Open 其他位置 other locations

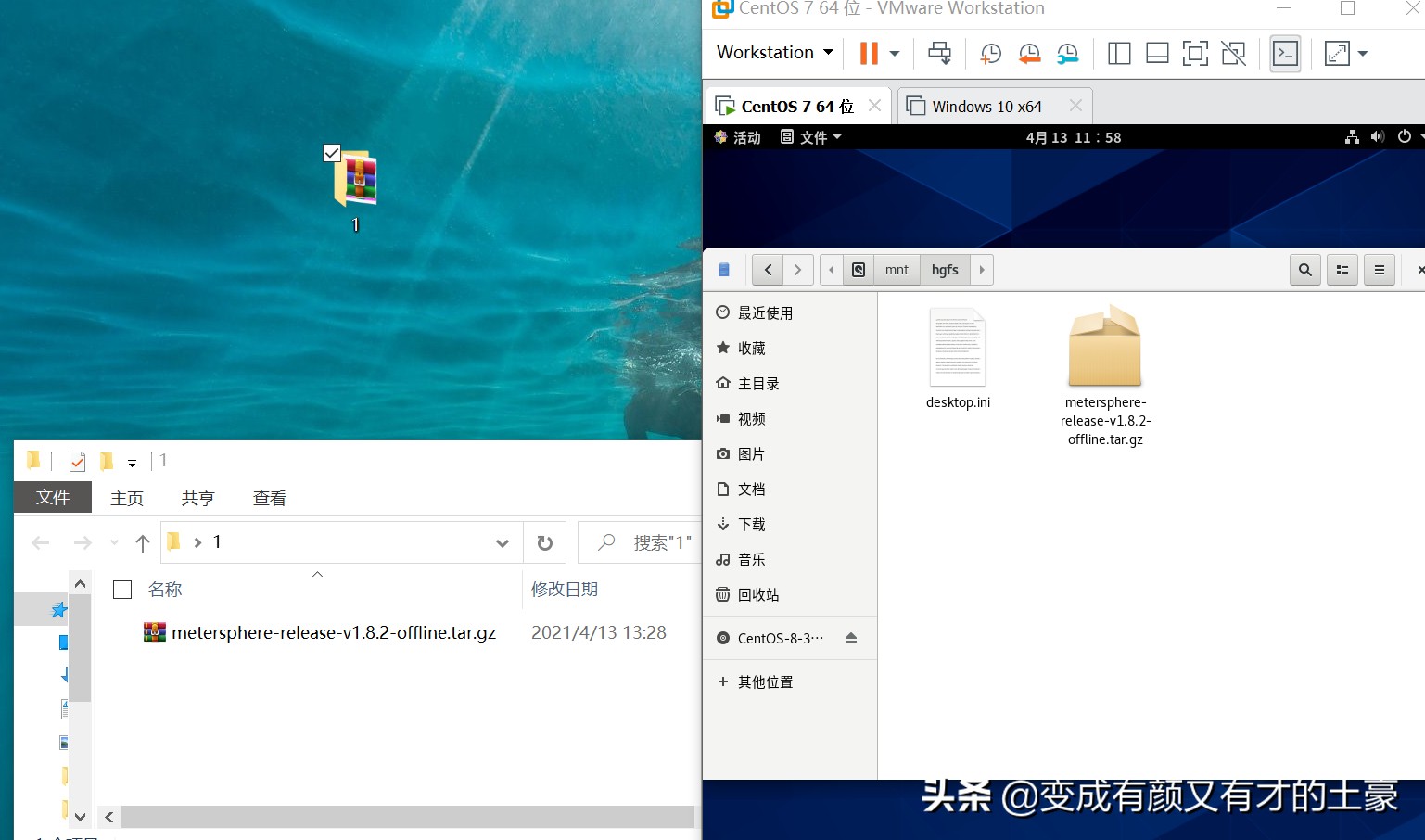[x=790, y=682]
